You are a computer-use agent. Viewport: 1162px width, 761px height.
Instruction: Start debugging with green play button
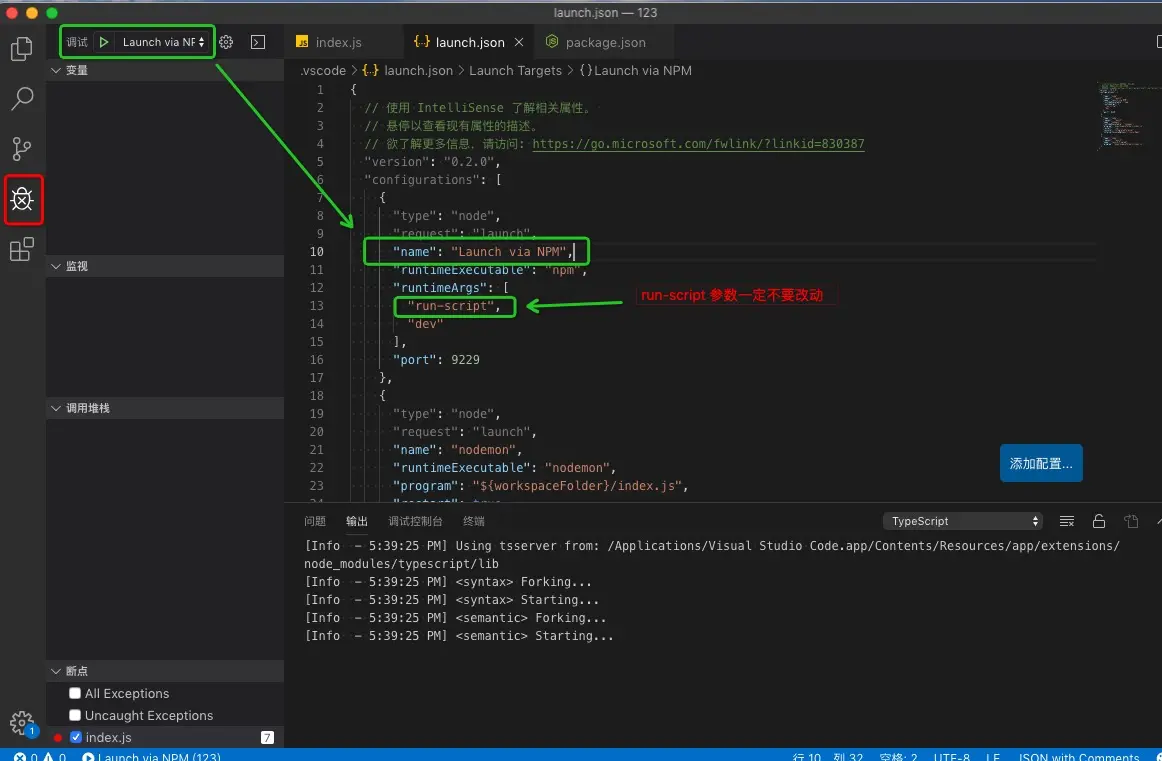[104, 42]
